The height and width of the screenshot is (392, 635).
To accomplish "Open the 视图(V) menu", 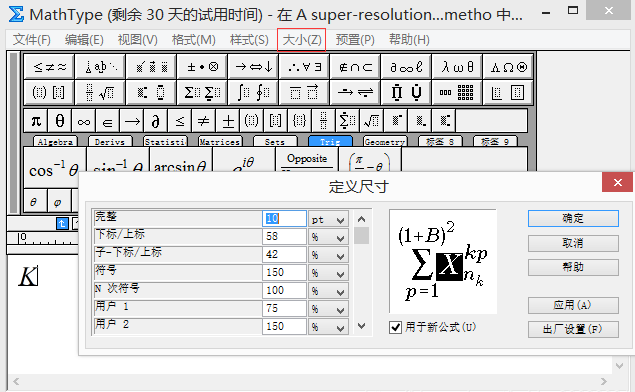I will (138, 40).
